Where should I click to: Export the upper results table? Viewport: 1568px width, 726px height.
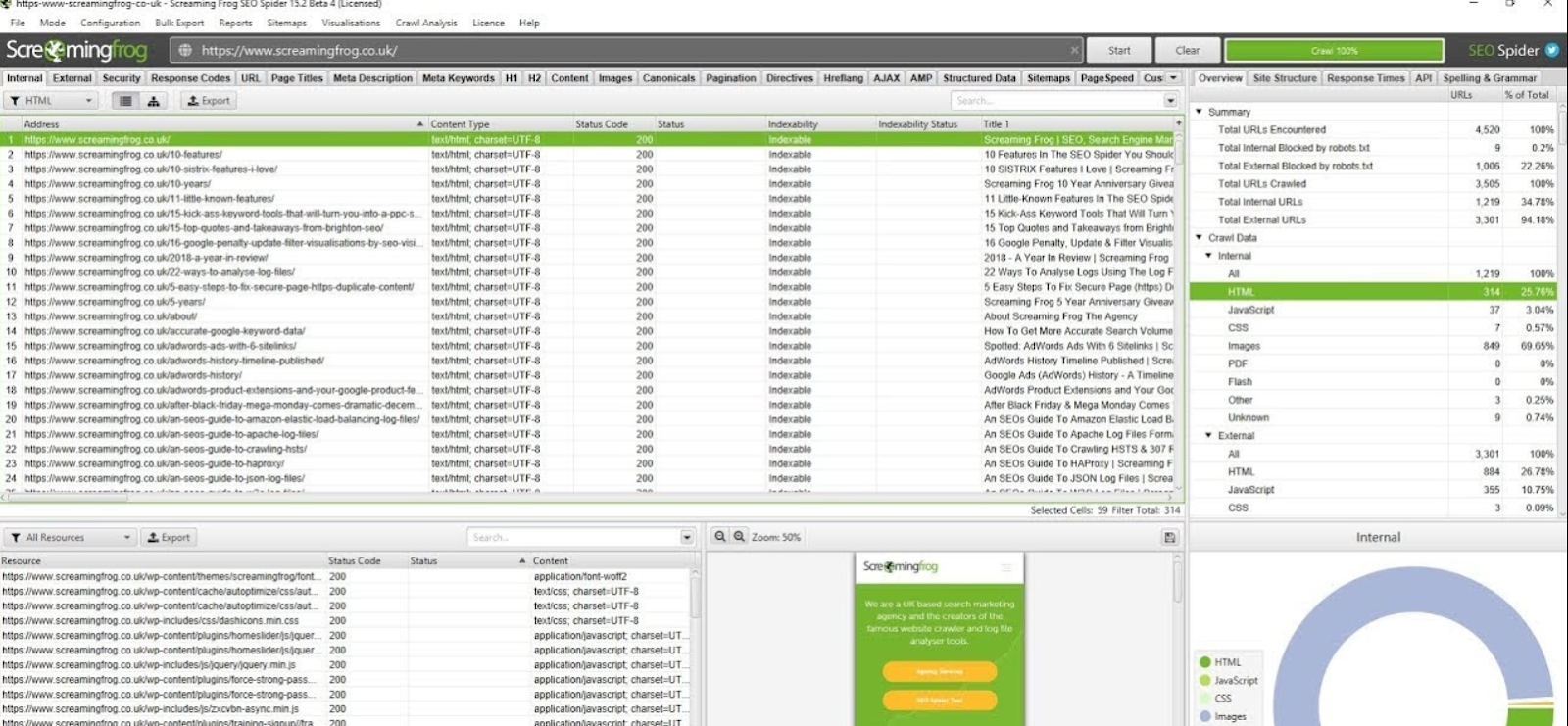point(209,100)
